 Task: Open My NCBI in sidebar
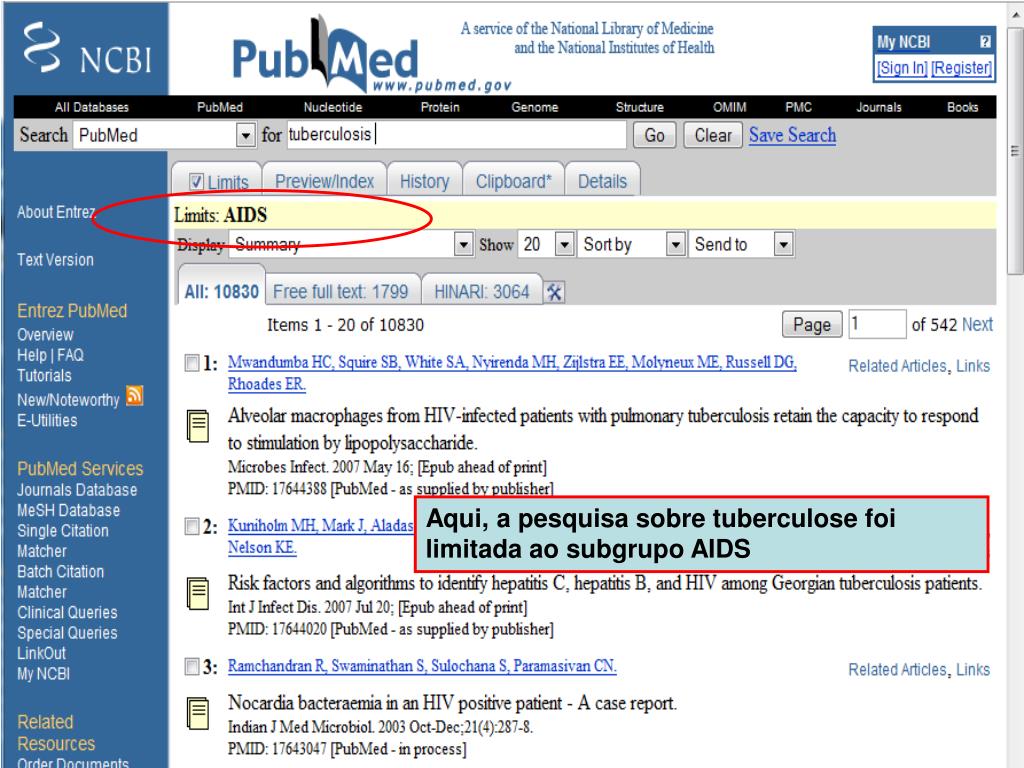[43, 674]
